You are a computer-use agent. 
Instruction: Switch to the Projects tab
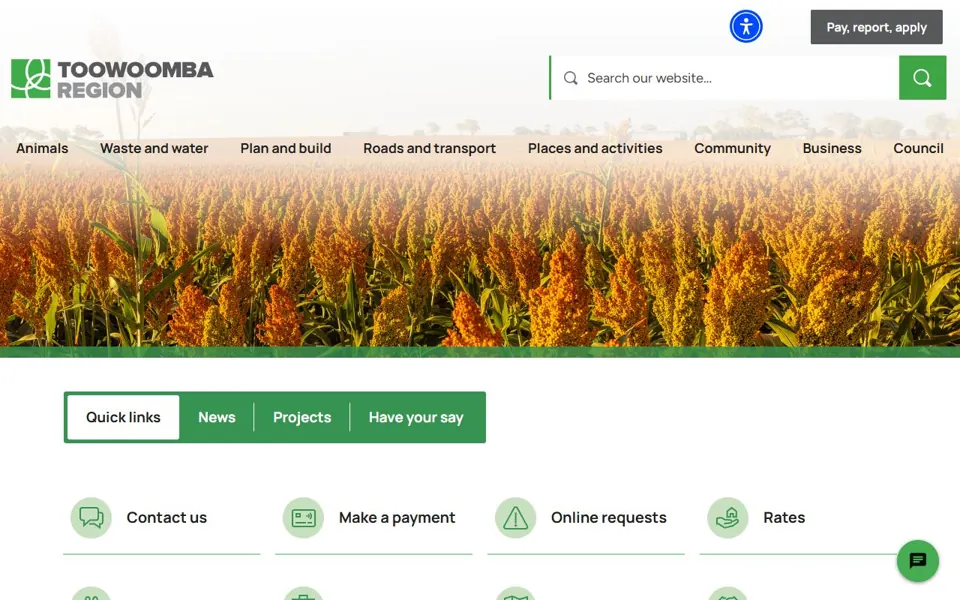302,417
